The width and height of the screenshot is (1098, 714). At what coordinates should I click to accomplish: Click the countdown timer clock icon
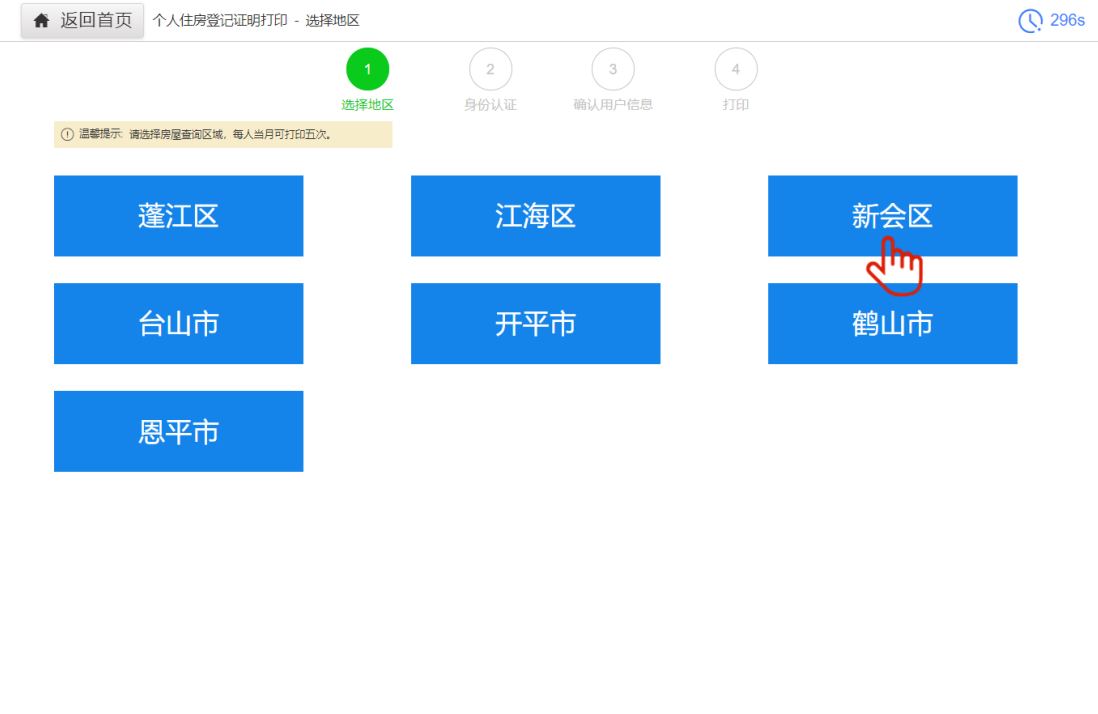tap(1030, 19)
